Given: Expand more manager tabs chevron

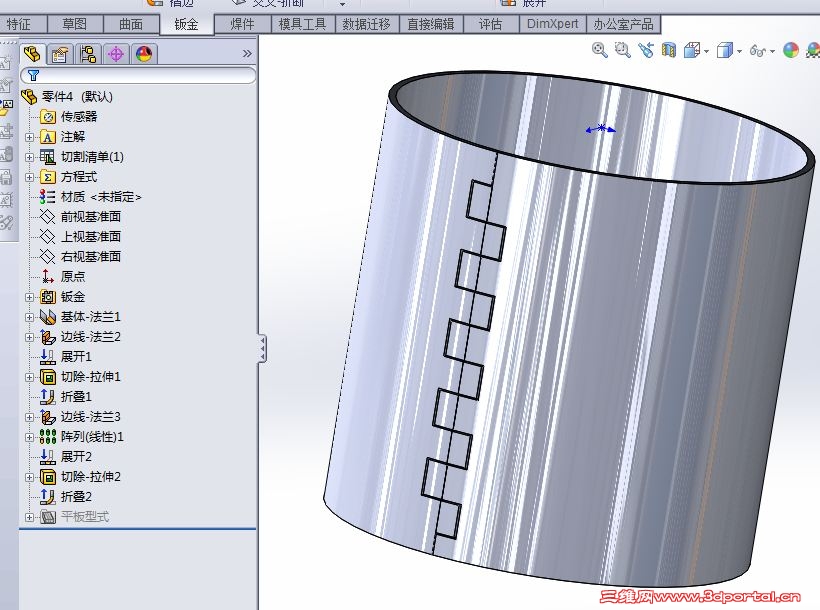Looking at the screenshot, I should click(x=247, y=53).
